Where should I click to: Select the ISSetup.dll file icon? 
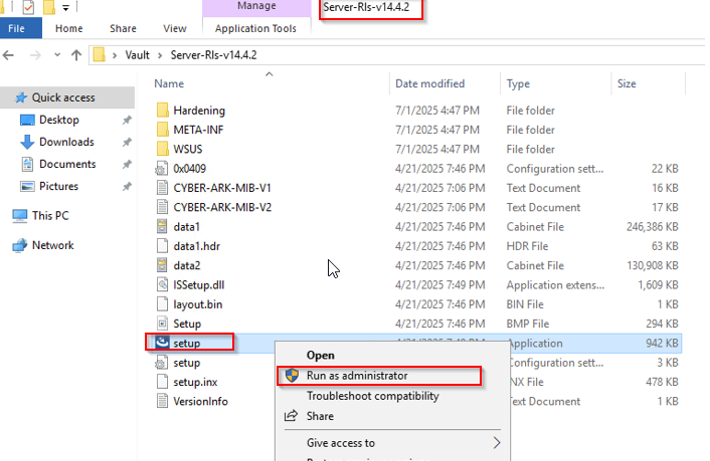[x=162, y=285]
